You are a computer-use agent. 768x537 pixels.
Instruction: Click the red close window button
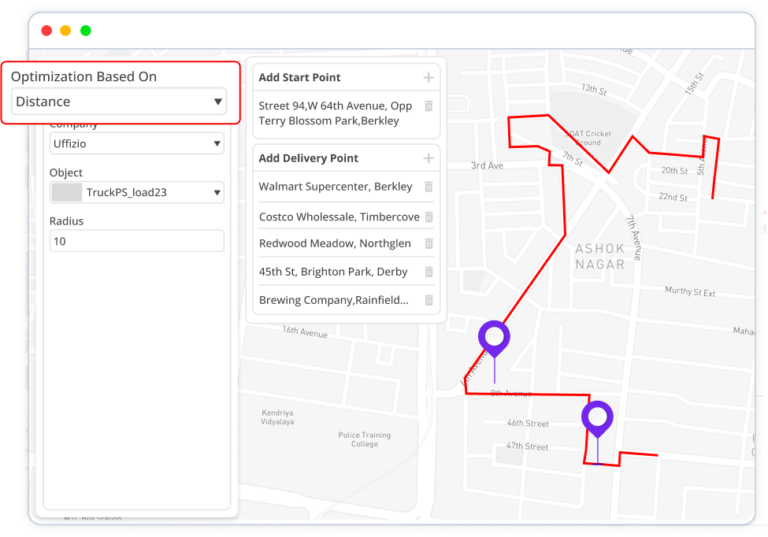coord(47,30)
